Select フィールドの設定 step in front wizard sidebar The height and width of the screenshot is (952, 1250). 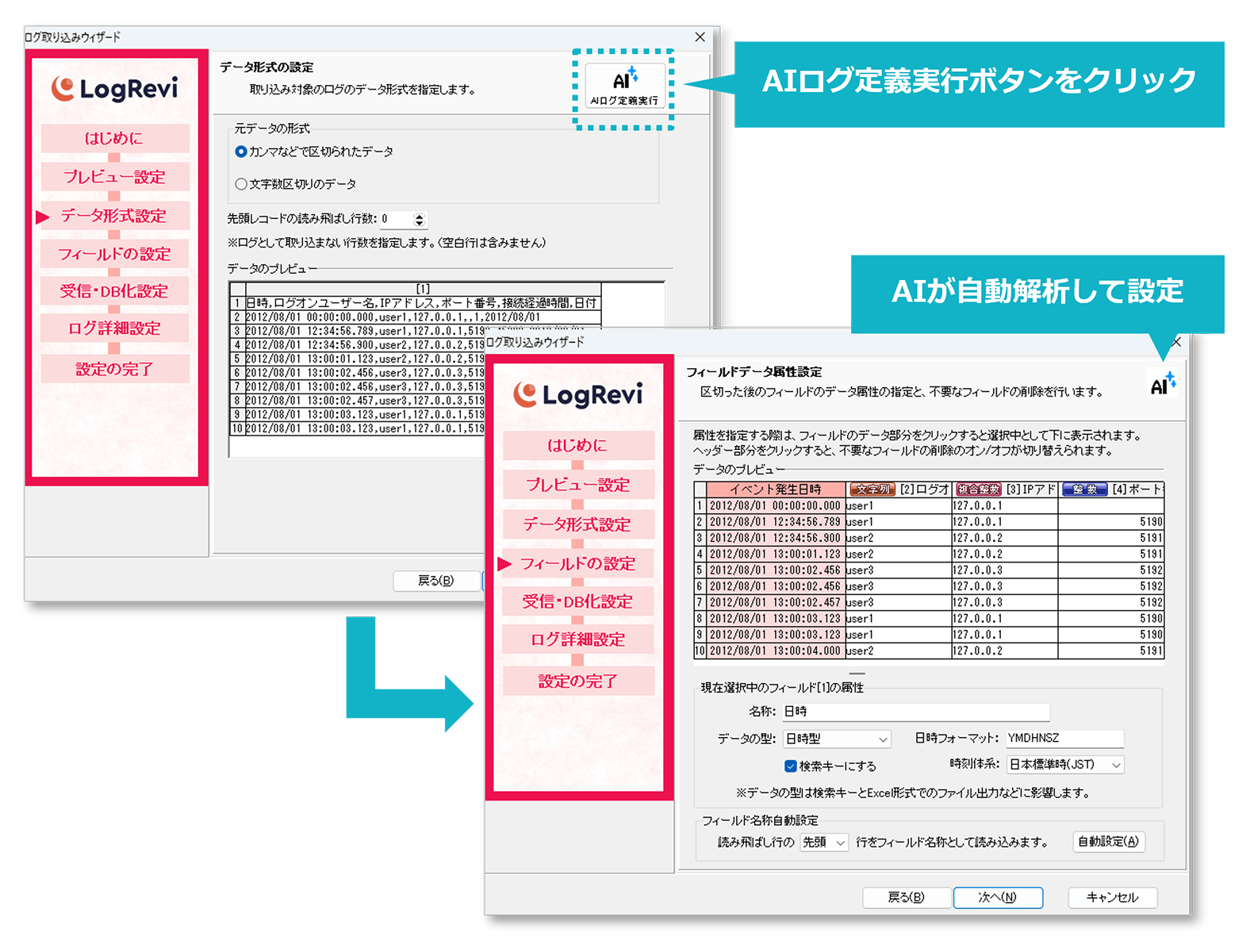tap(578, 563)
